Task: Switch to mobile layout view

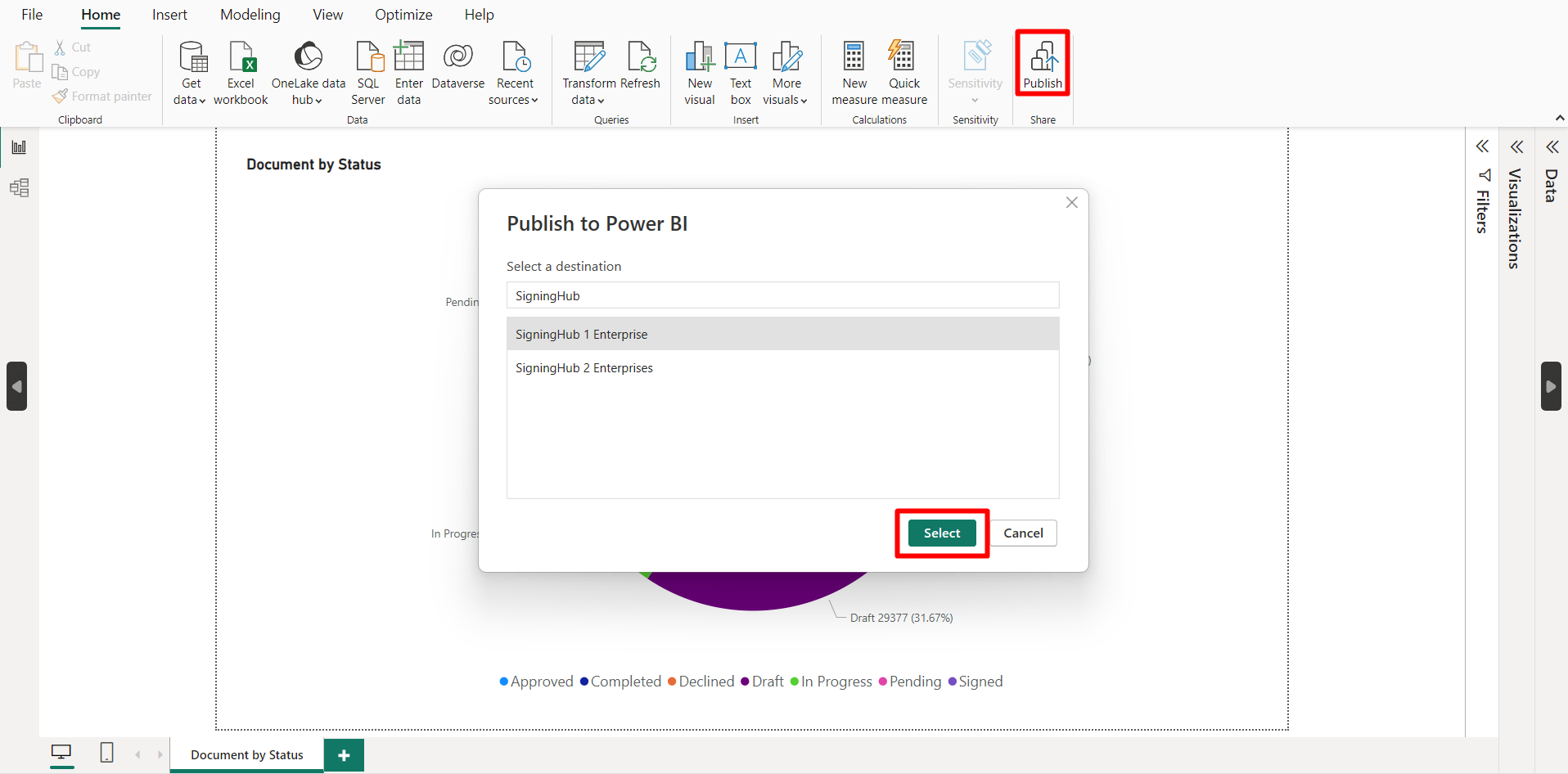Action: (106, 752)
